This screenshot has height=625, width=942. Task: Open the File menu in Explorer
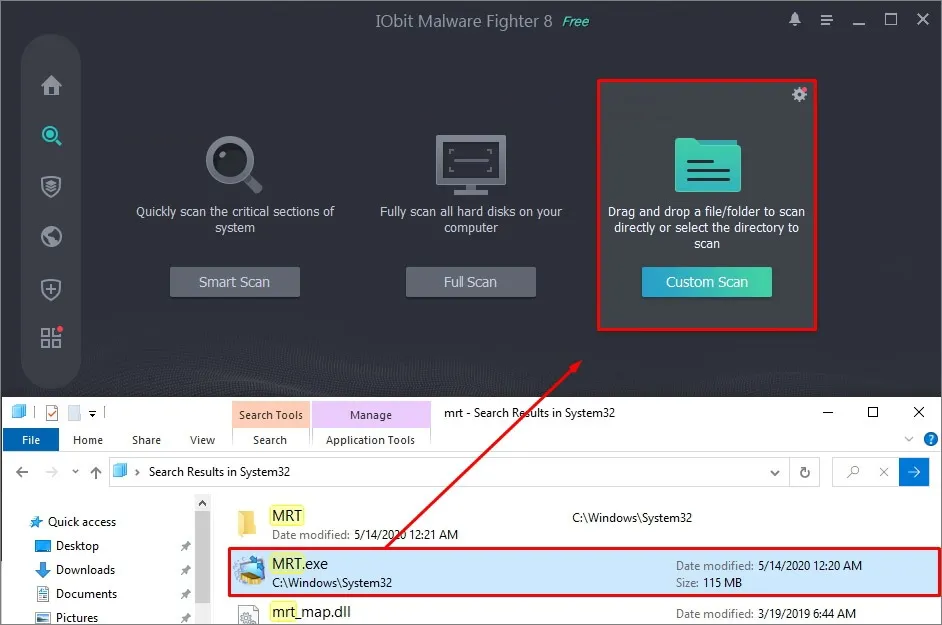tap(30, 439)
